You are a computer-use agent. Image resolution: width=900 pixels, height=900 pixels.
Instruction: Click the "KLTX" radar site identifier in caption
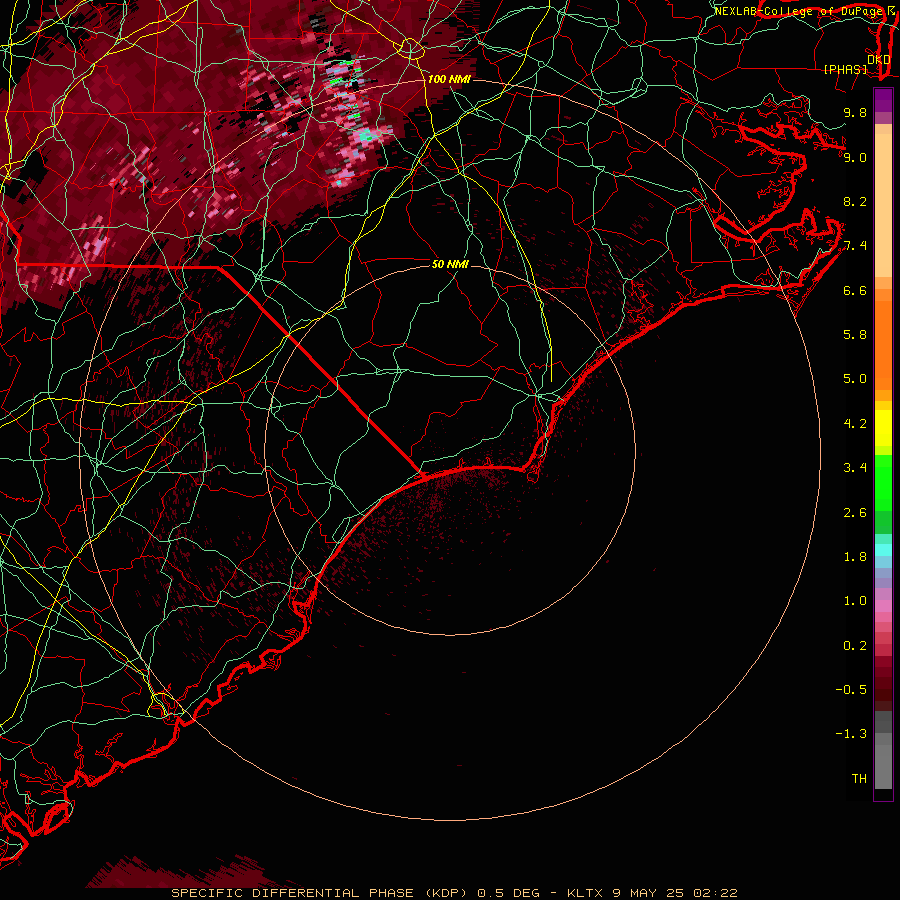585,893
